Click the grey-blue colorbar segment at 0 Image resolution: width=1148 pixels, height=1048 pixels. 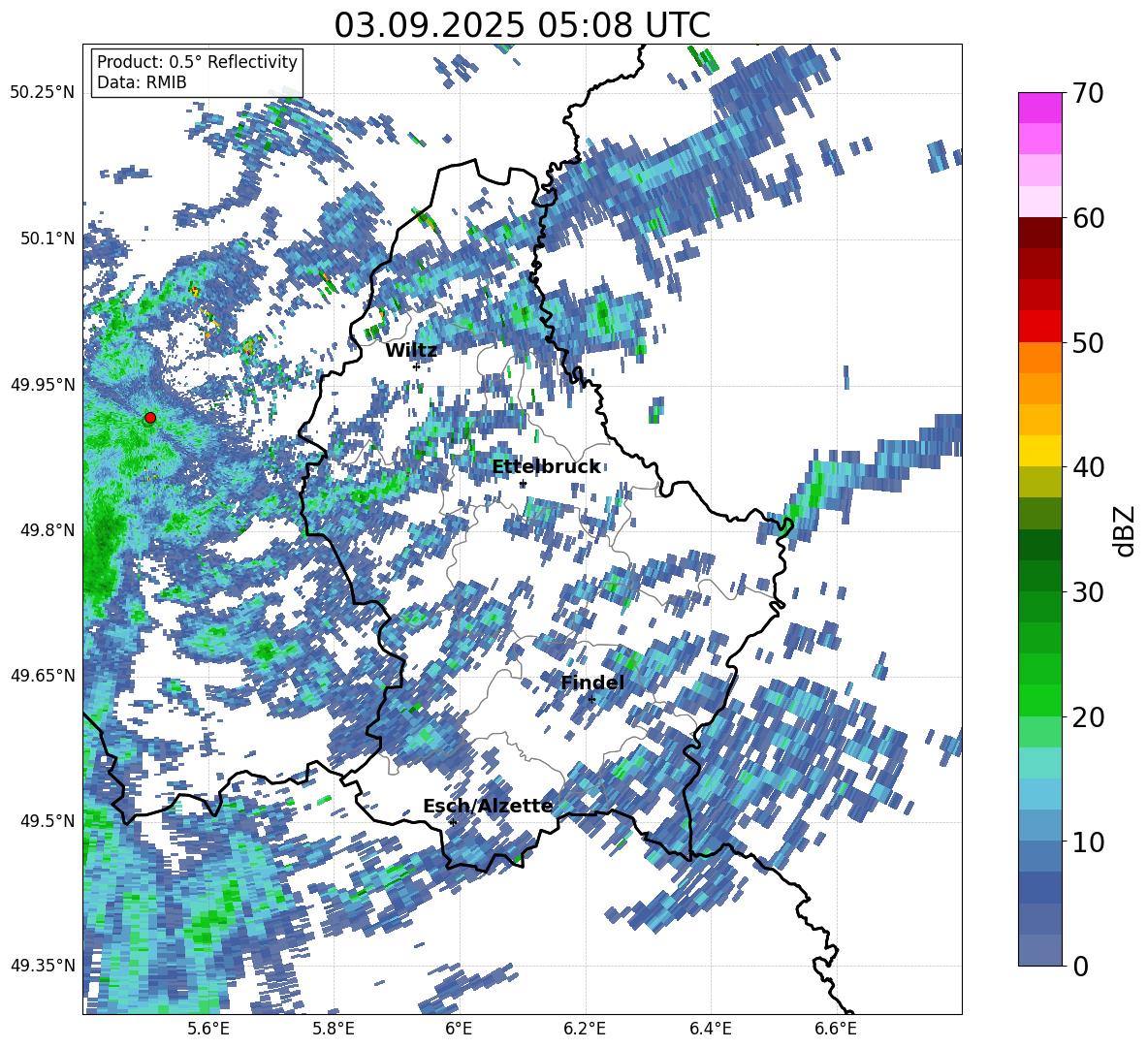click(1039, 950)
